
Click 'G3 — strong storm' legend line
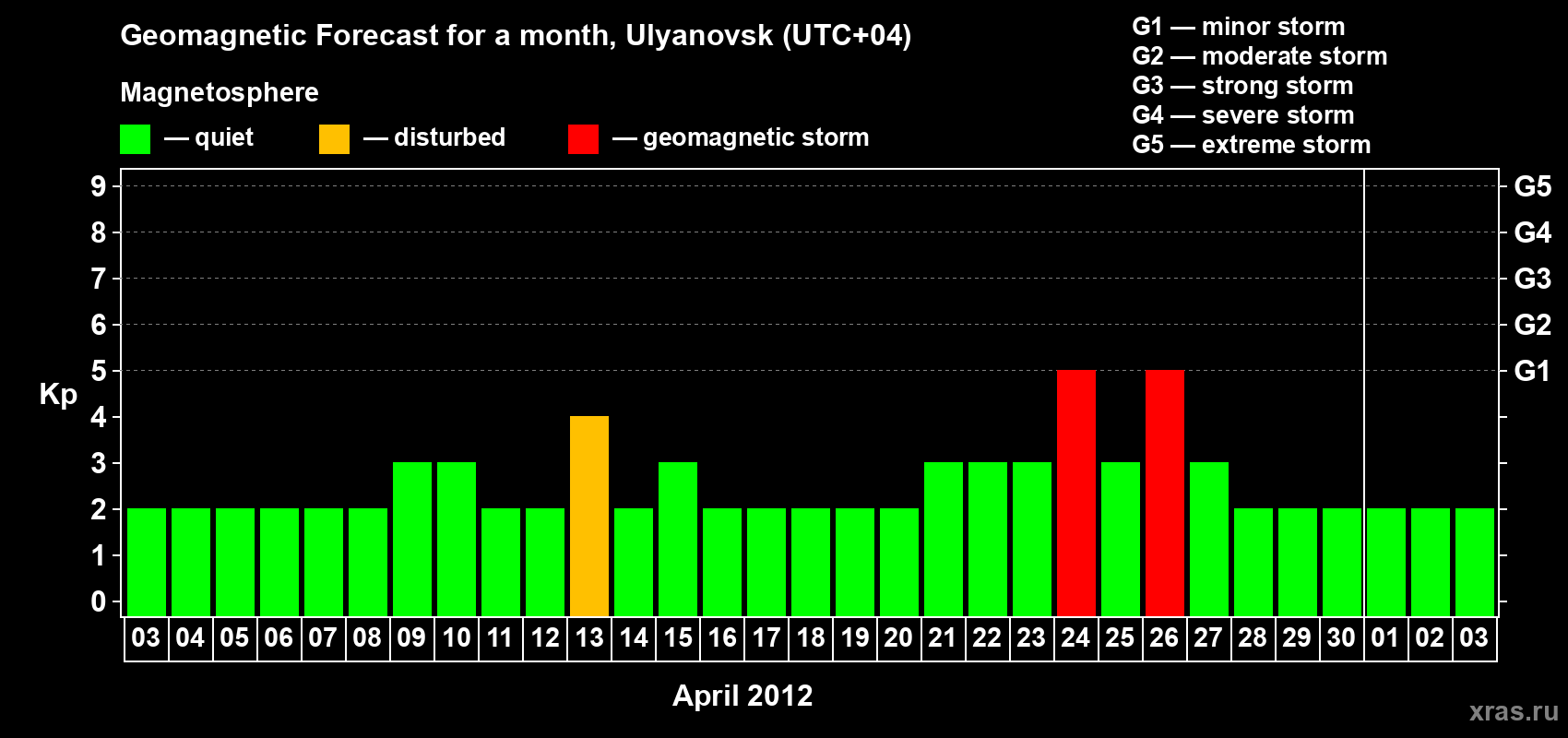point(1243,86)
